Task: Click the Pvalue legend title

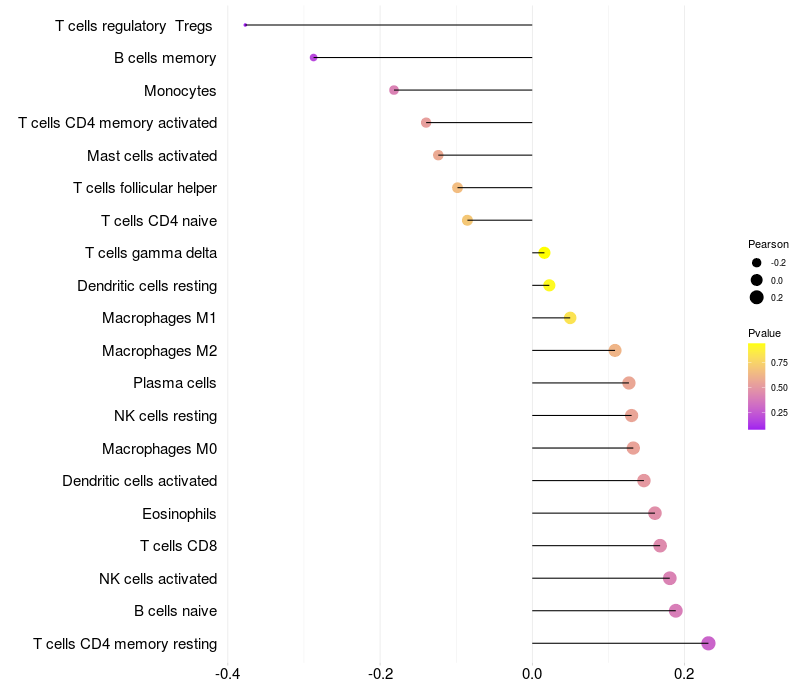Action: pyautogui.click(x=764, y=333)
